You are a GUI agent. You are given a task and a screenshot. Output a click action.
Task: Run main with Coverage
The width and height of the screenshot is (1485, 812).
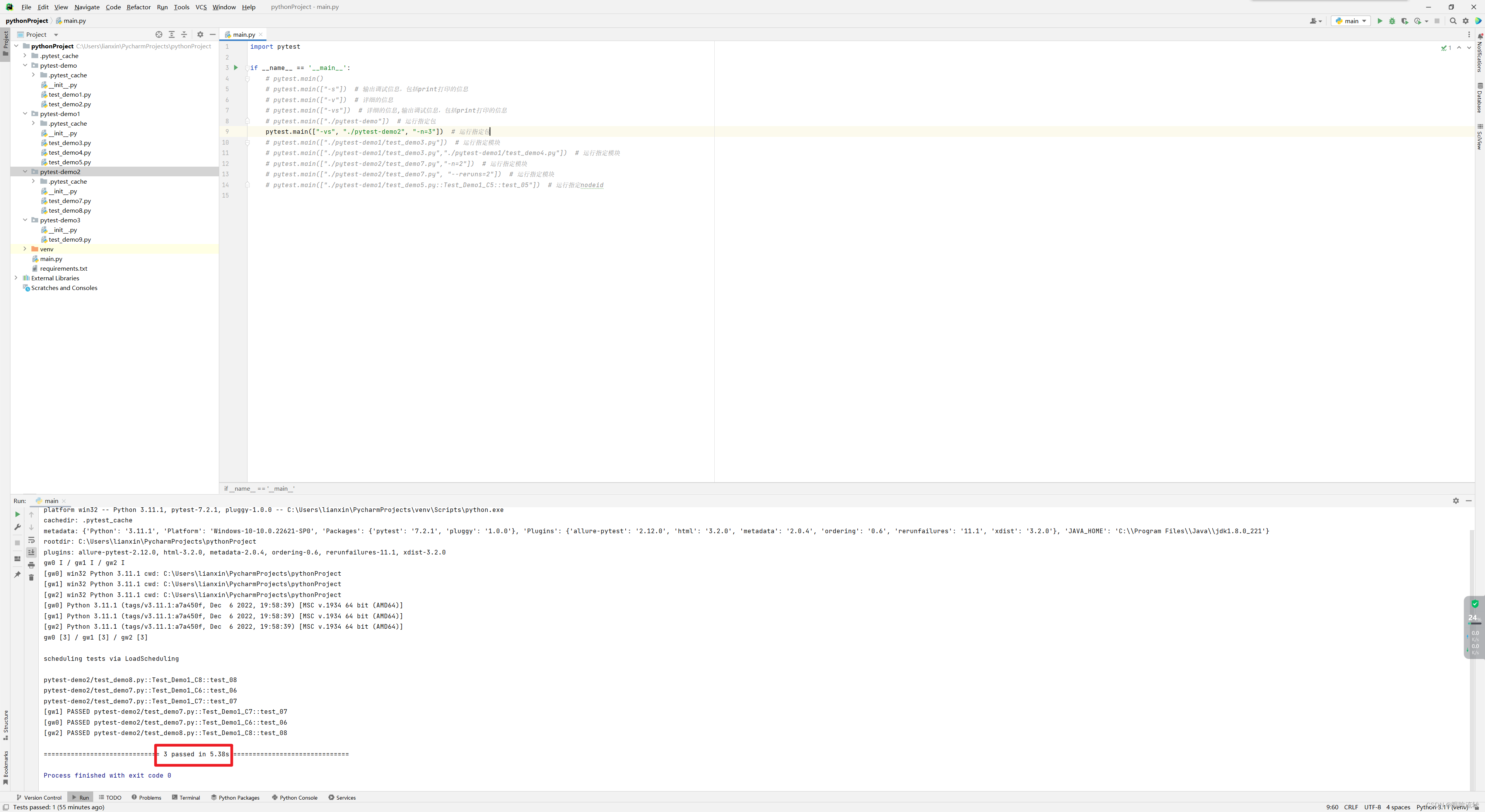[x=1405, y=21]
